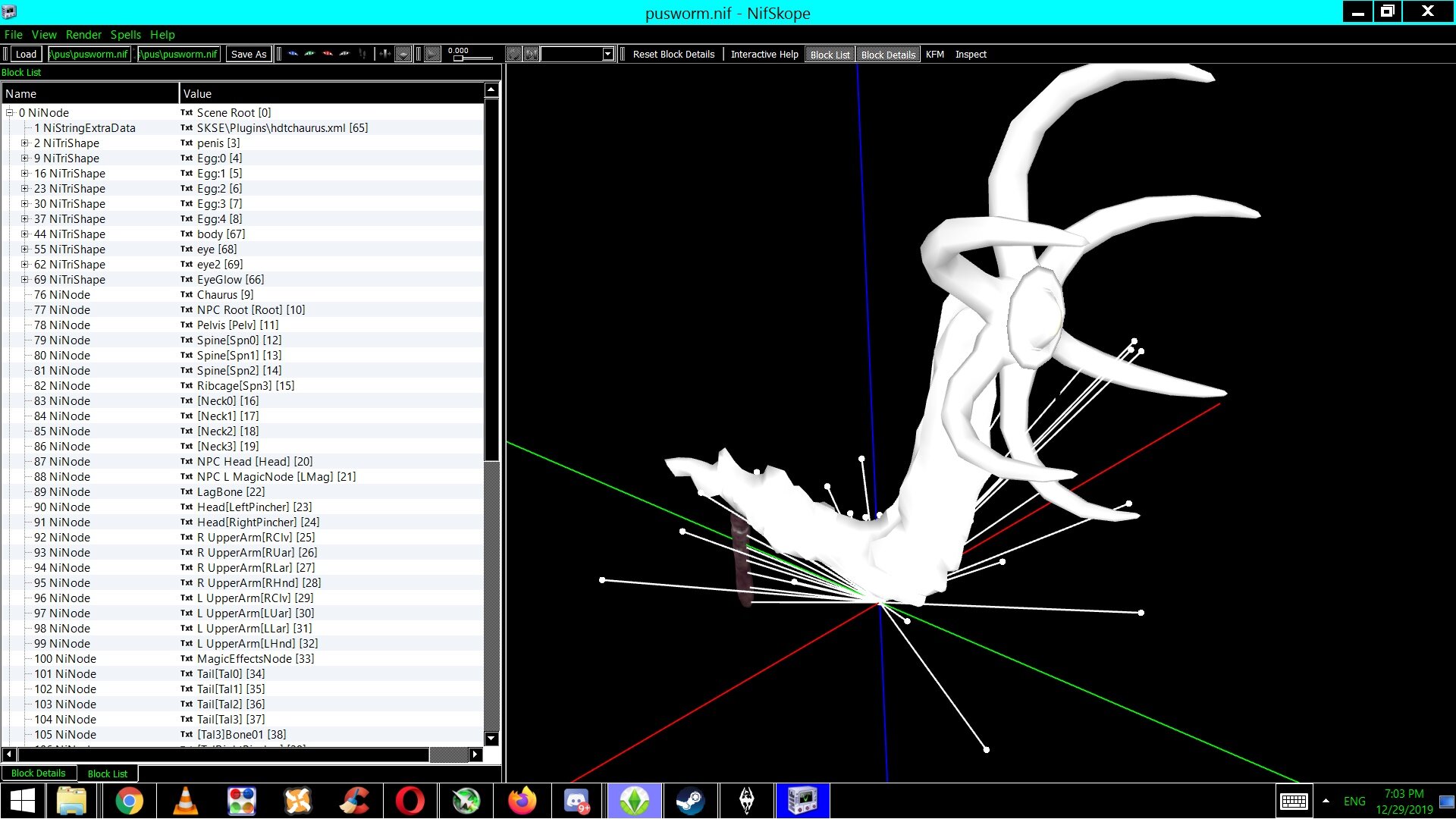Play the animation with the play button
This screenshot has width=1456, height=819.
click(433, 54)
